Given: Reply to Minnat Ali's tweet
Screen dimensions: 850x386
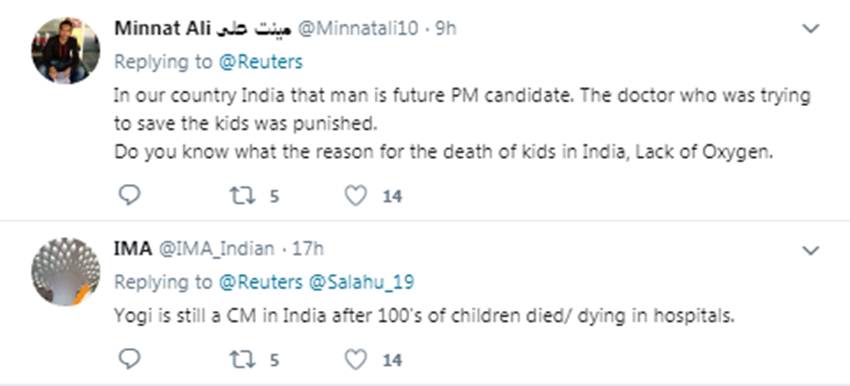Looking at the screenshot, I should (x=129, y=195).
